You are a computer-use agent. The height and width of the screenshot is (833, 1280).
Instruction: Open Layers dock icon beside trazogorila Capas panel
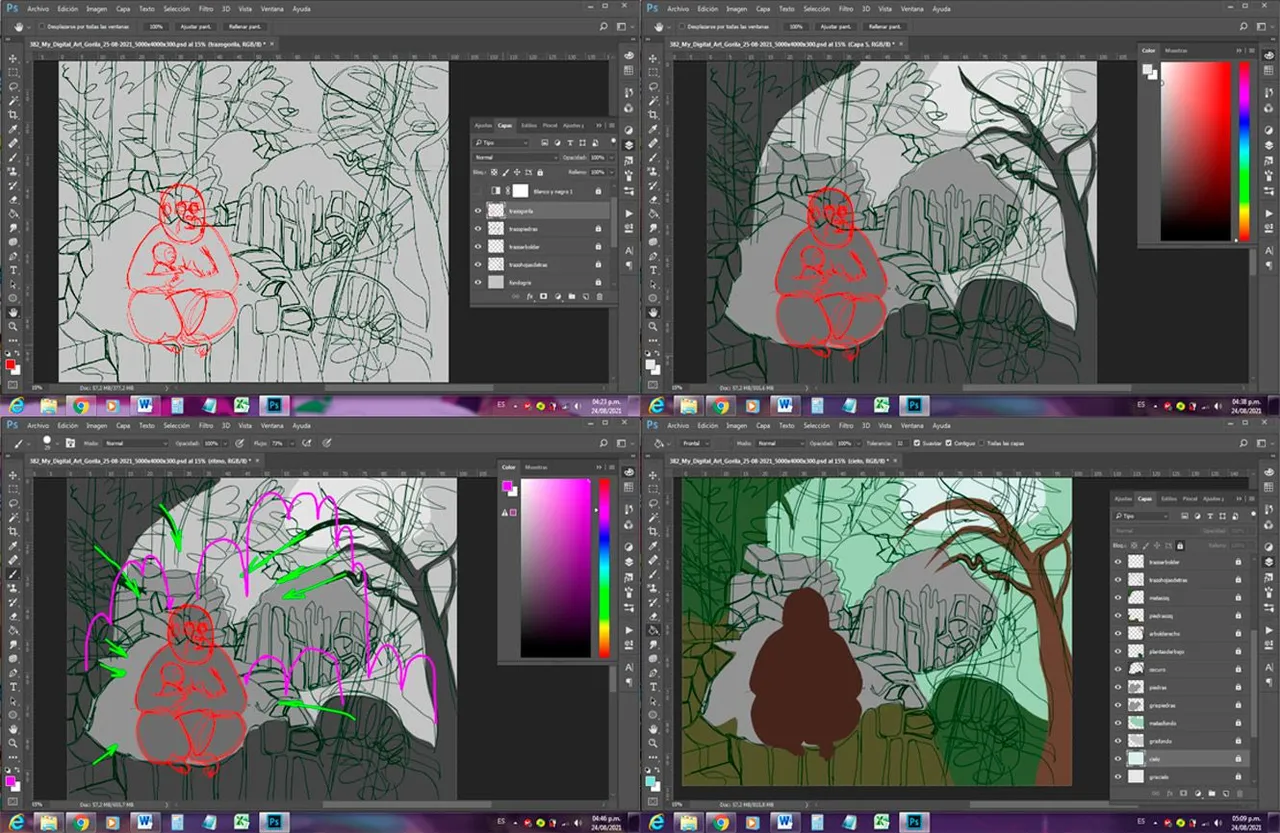click(x=629, y=144)
